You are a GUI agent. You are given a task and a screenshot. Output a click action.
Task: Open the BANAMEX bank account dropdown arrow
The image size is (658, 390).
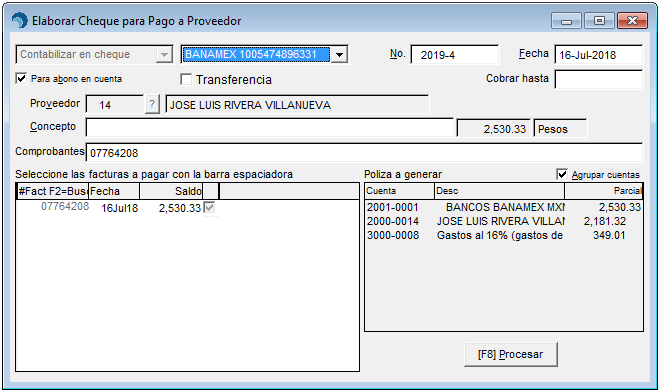pos(339,54)
